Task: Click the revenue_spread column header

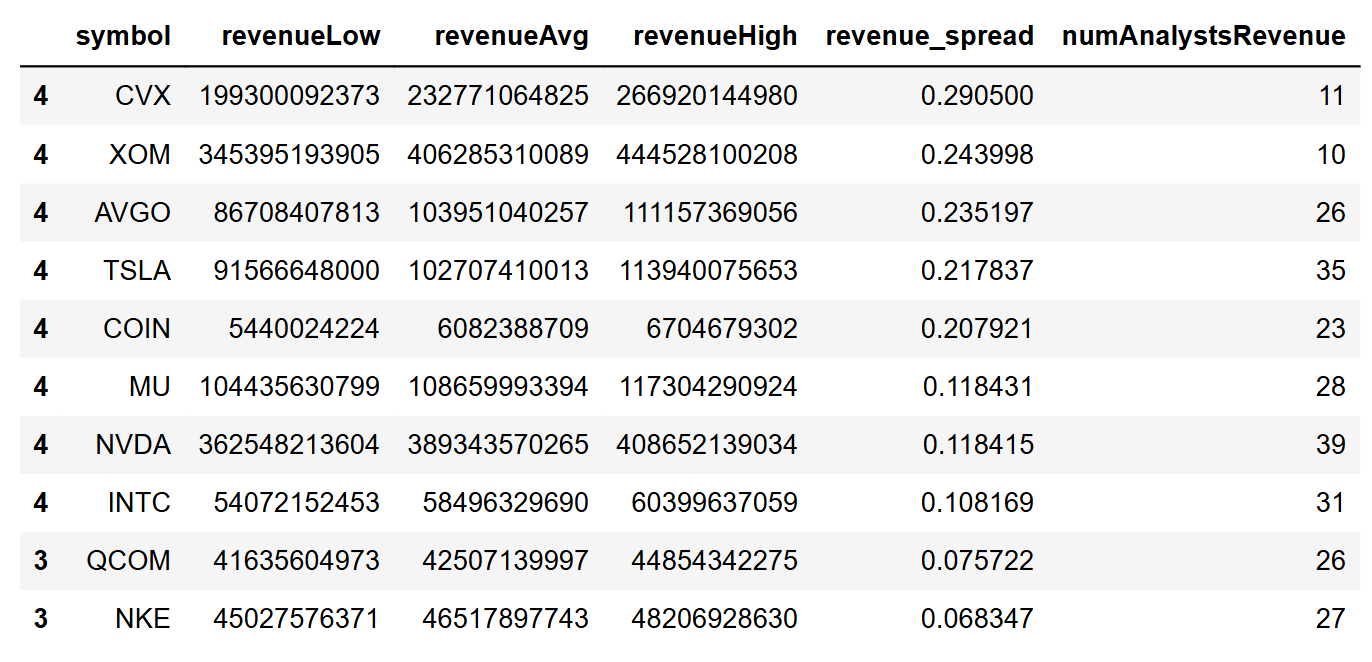Action: coord(930,37)
